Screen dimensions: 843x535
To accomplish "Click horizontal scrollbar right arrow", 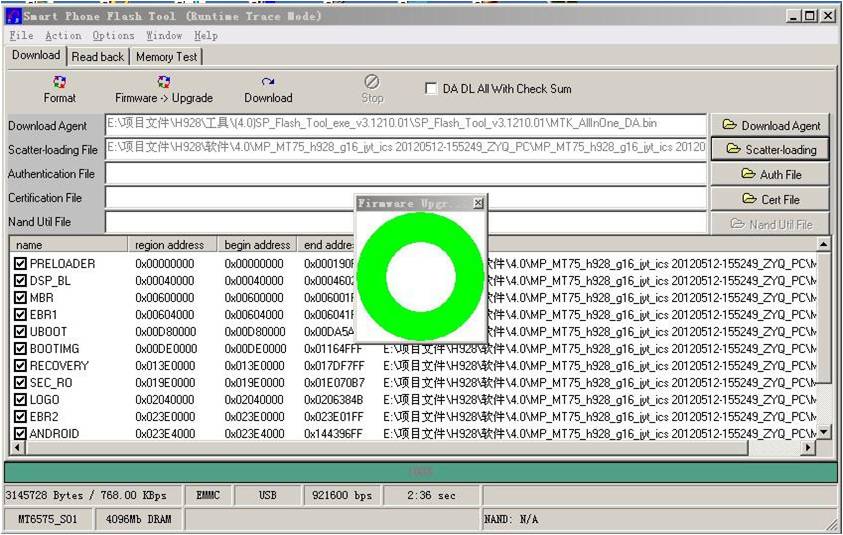I will click(808, 447).
